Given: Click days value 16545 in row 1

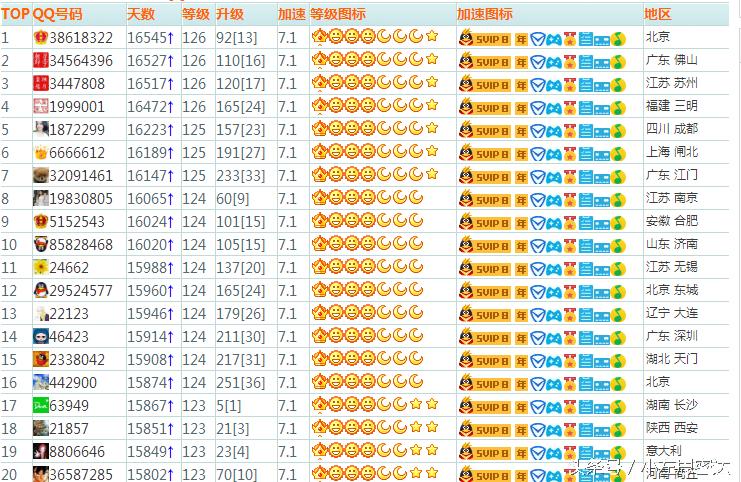Looking at the screenshot, I should coord(148,37).
